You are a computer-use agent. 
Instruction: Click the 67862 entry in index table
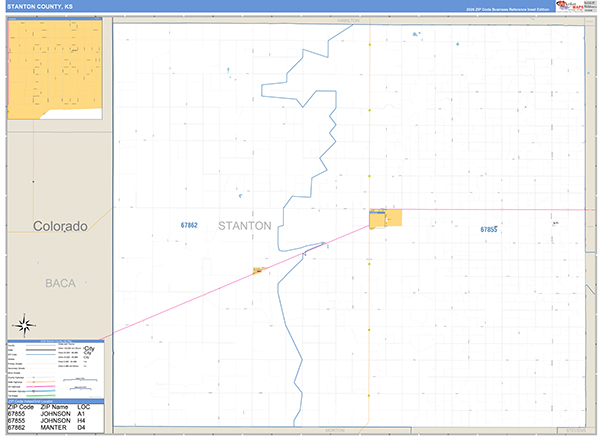[x=16, y=428]
